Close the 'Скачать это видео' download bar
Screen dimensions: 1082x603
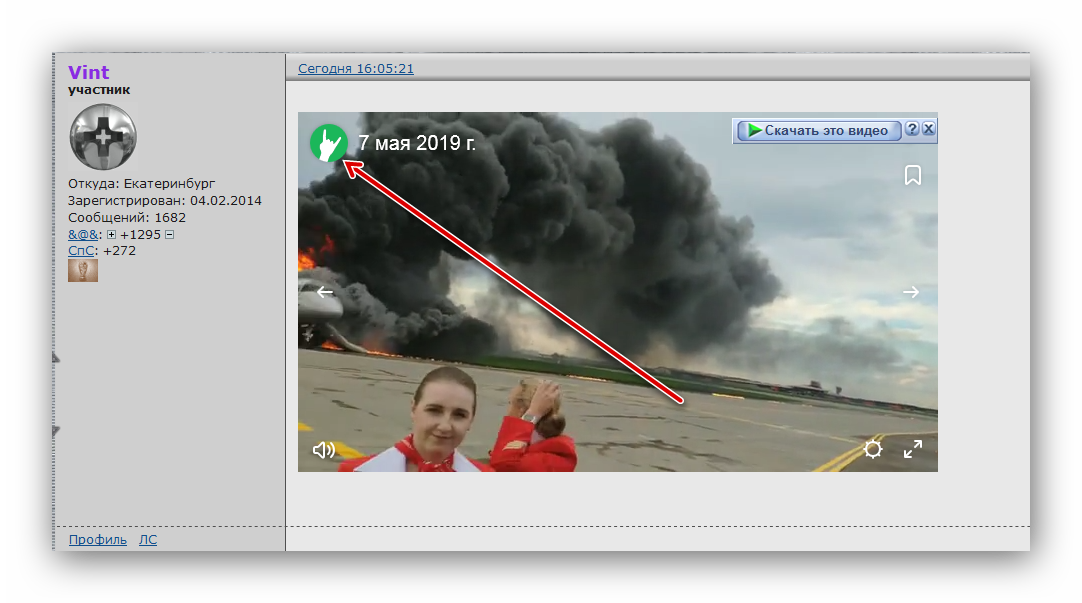(x=928, y=130)
